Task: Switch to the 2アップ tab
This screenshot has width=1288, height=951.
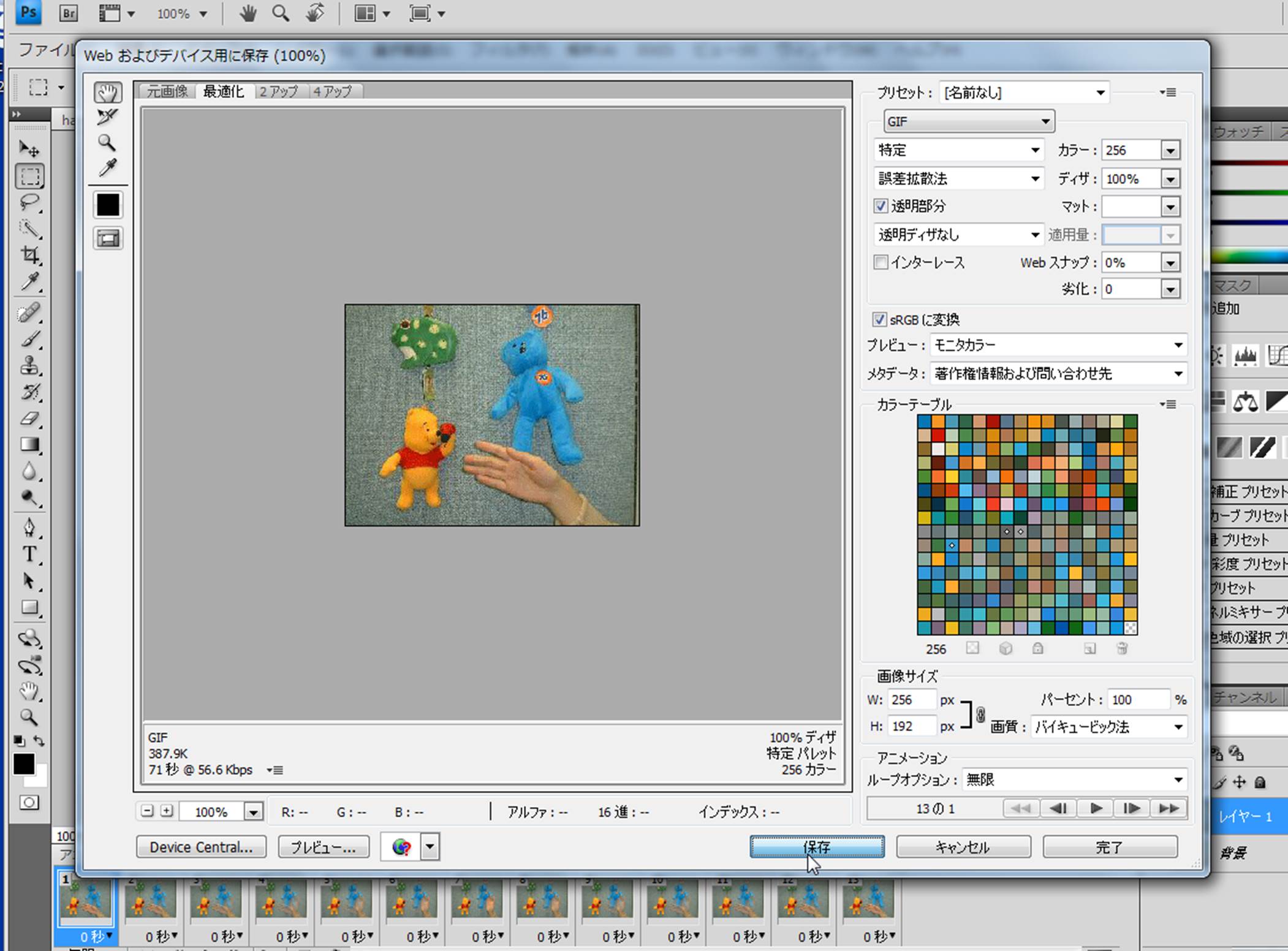Action: (x=278, y=91)
